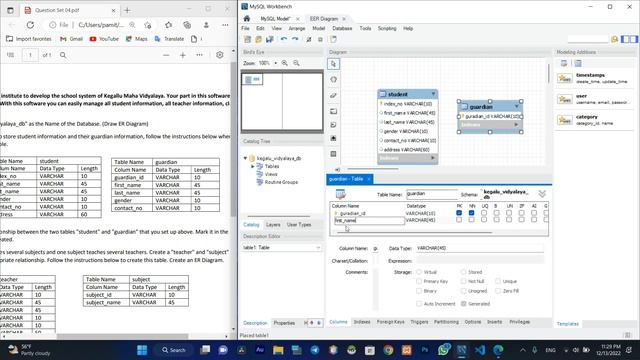
Task: Click the YouTube favorite link in Edge
Action: [x=104, y=39]
